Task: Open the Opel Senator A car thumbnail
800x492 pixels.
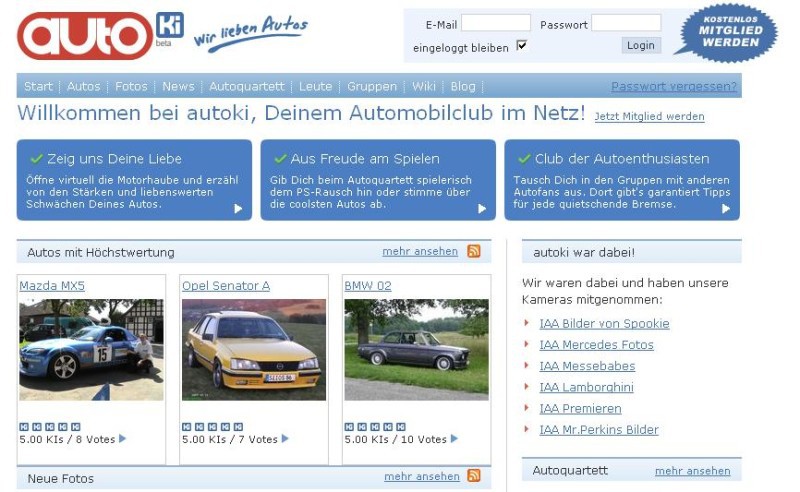Action: (254, 350)
